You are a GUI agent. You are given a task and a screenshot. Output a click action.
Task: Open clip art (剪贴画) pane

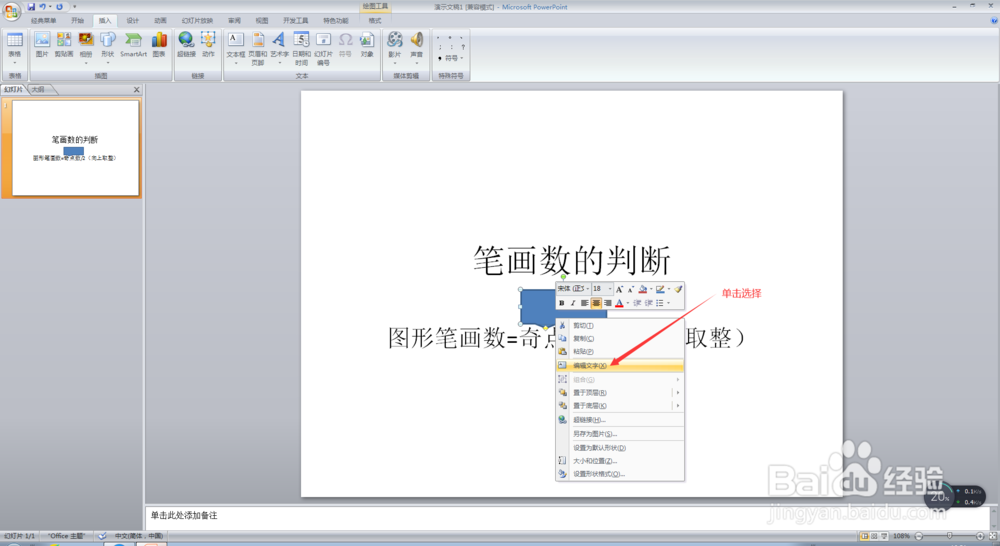(x=64, y=45)
